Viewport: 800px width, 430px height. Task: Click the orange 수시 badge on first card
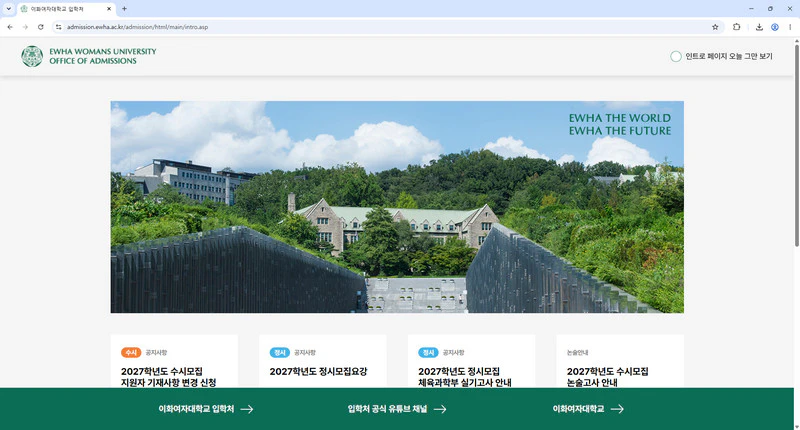131,352
